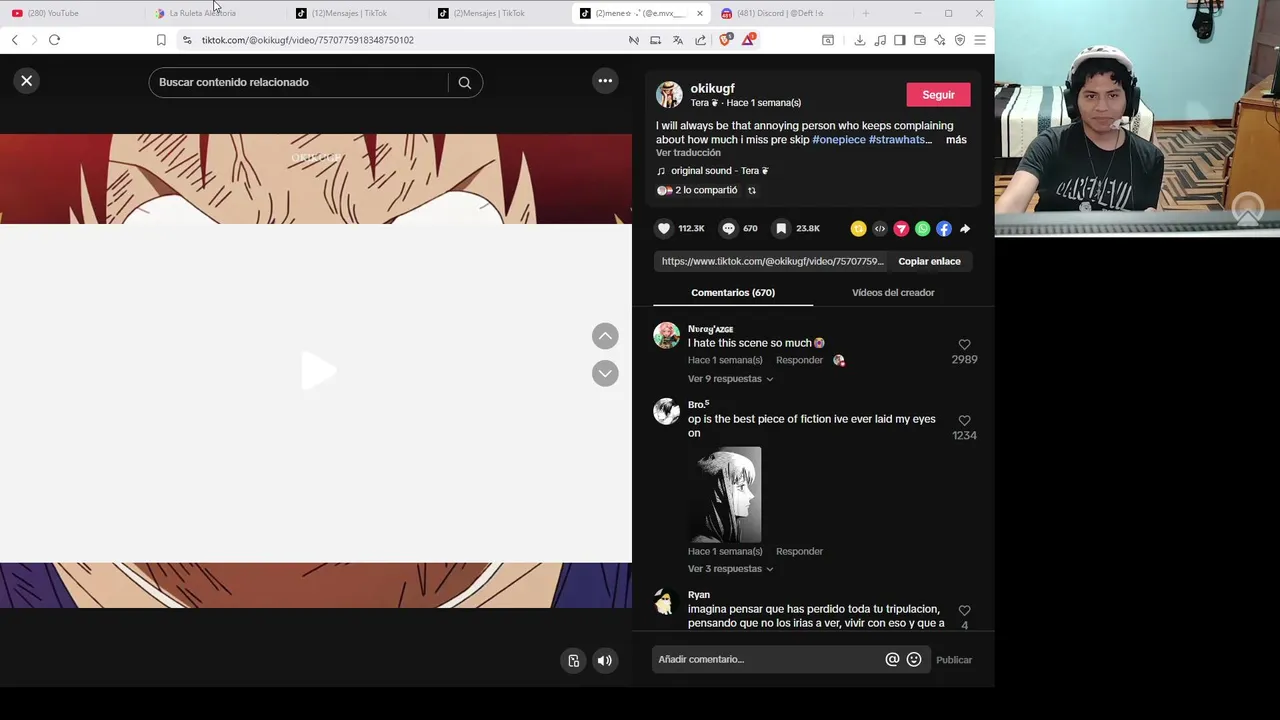Open the browser sidebar panel icon
1280x720 pixels.
pos(899,40)
